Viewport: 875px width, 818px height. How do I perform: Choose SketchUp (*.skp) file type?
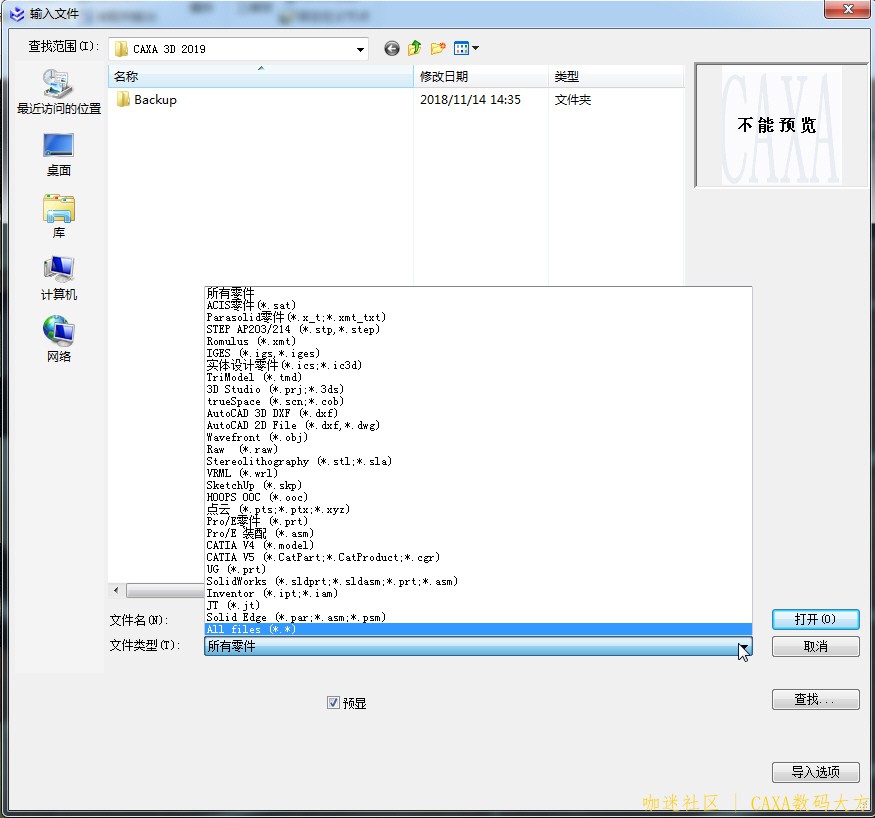[478, 485]
